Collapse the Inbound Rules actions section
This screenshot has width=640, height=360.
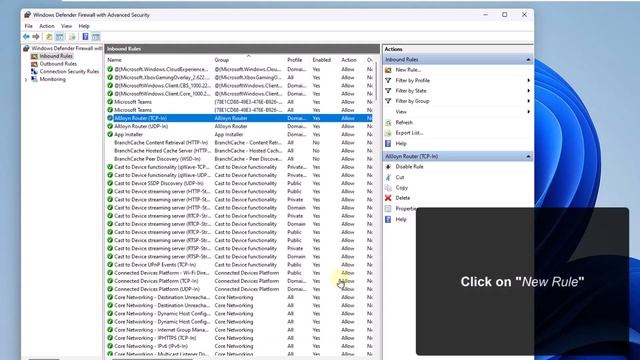528,60
